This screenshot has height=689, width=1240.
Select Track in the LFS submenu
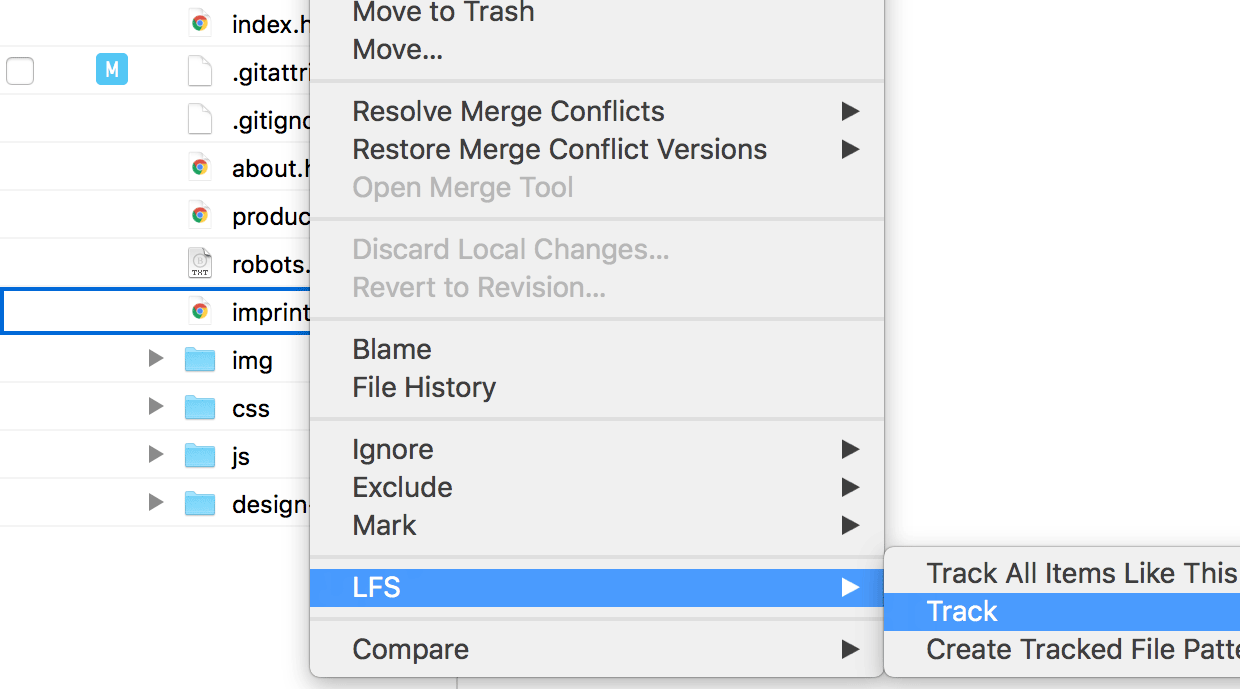962,611
